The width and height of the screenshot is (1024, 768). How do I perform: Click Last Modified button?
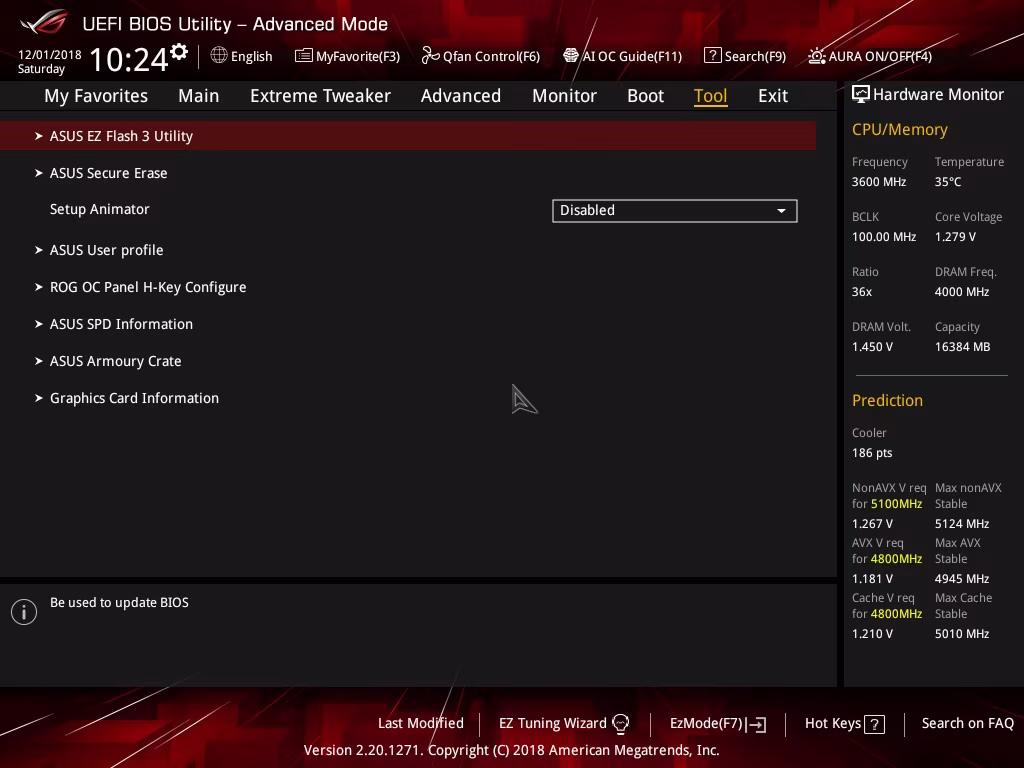click(x=421, y=724)
